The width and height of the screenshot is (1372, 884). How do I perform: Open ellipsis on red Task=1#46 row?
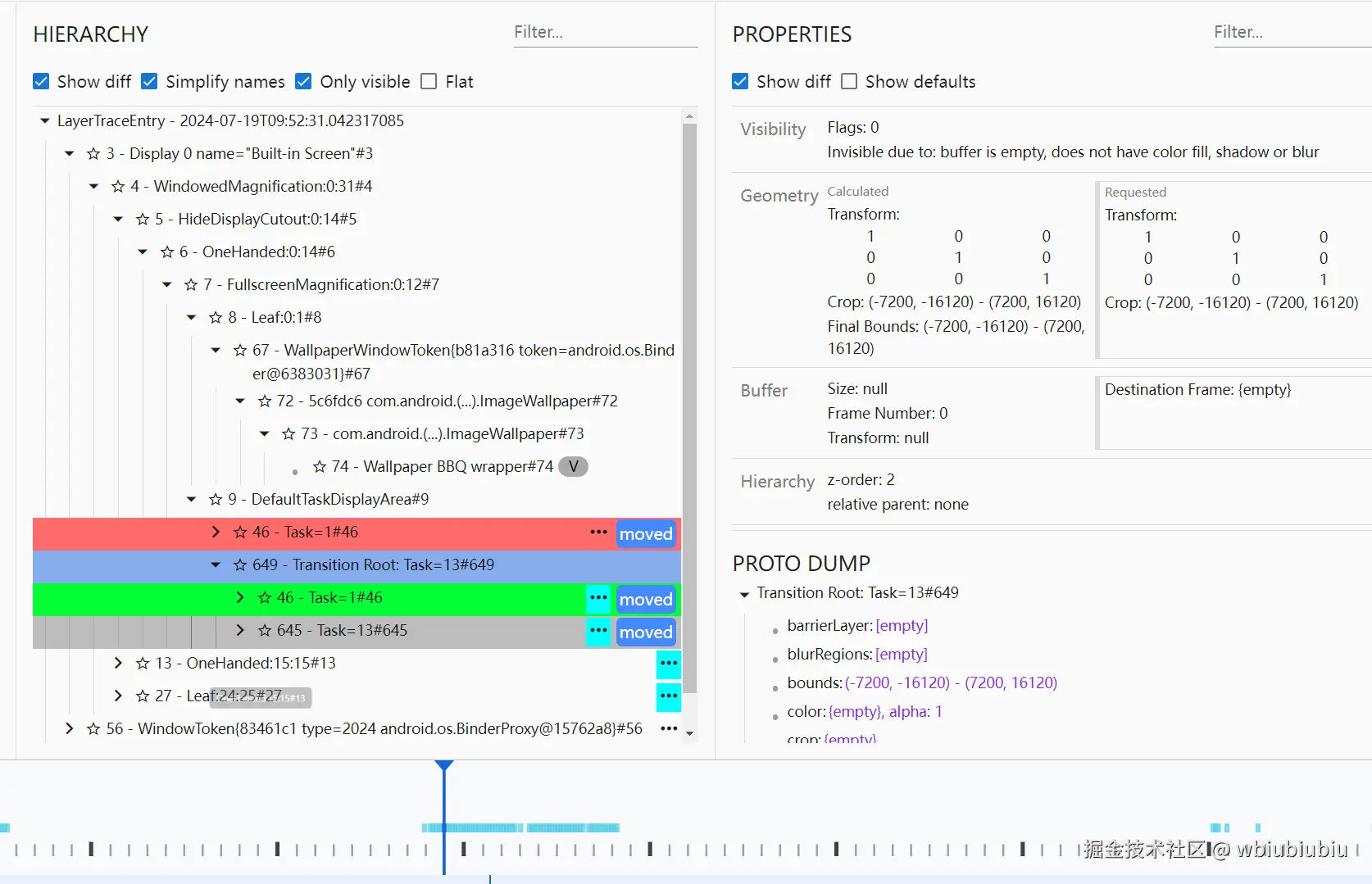point(598,533)
